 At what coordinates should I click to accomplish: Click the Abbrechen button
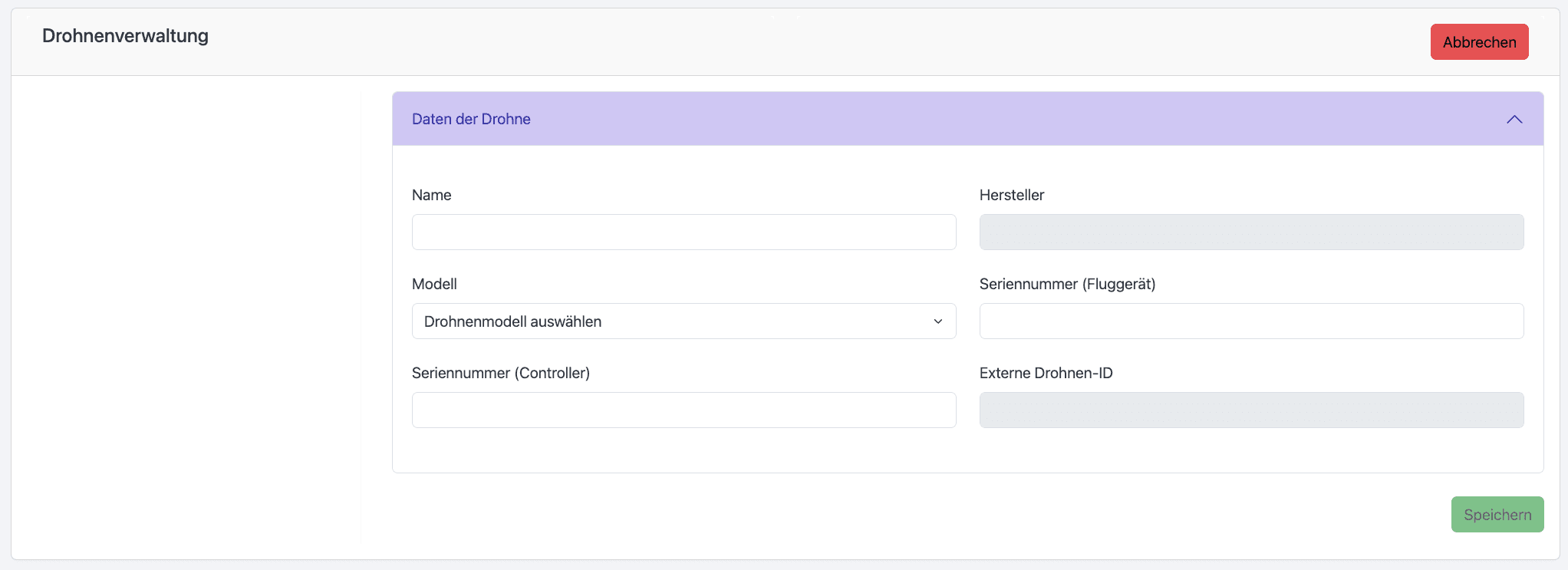coord(1479,42)
